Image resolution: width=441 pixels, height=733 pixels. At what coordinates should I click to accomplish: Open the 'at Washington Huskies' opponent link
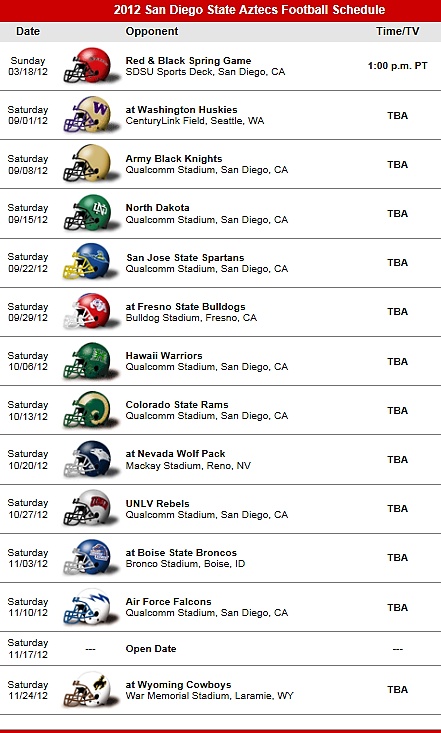[181, 110]
